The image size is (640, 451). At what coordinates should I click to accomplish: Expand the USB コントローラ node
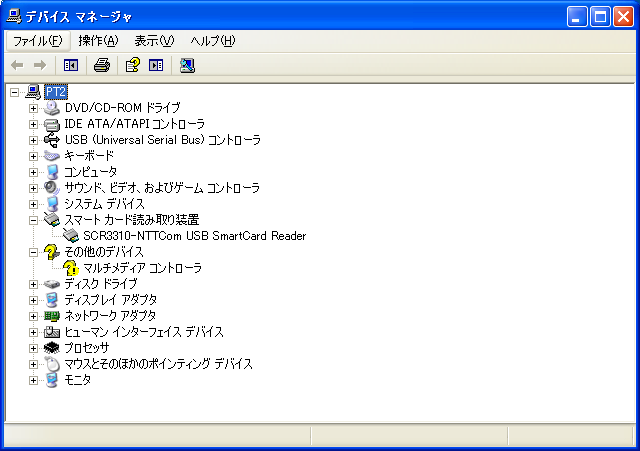point(33,140)
